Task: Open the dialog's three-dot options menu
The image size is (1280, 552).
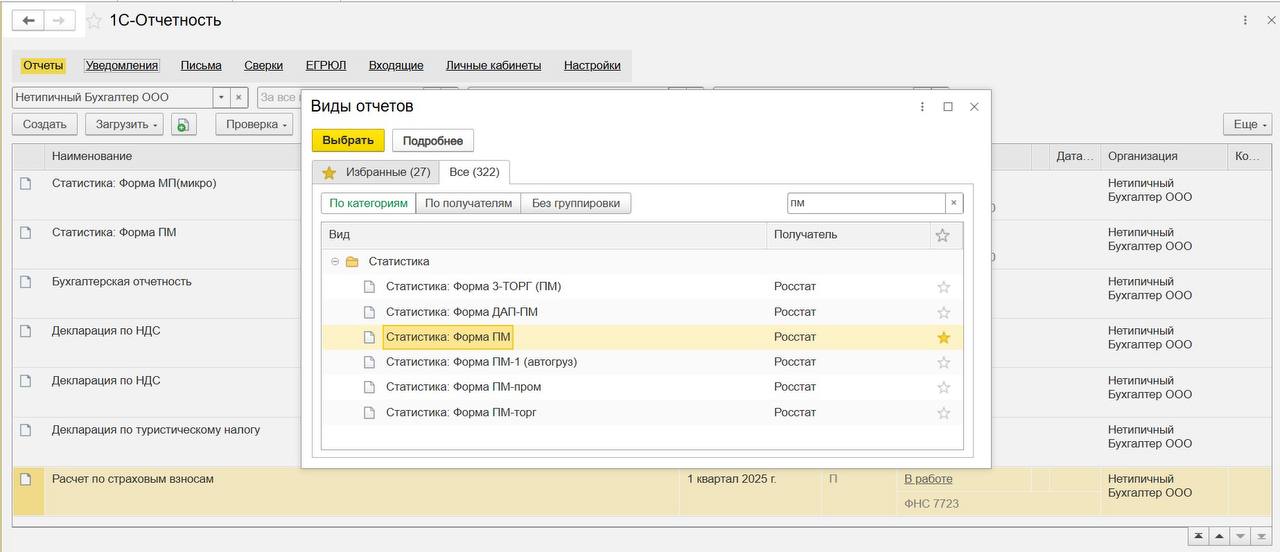Action: (922, 106)
